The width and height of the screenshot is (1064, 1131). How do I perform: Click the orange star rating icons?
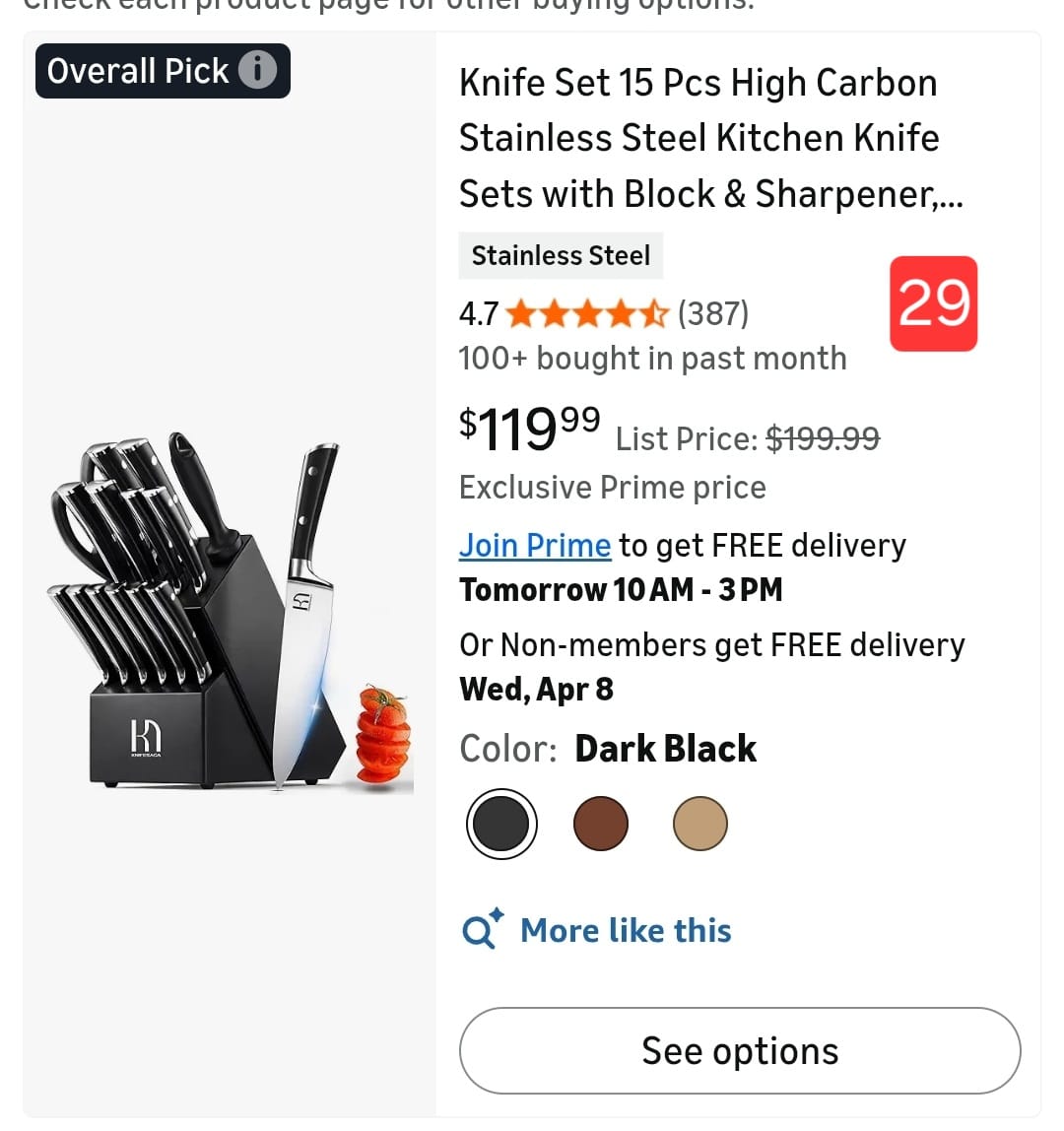coord(587,314)
